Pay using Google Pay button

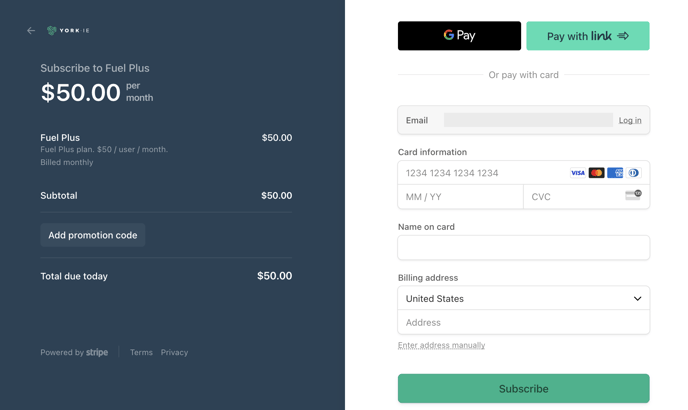(x=459, y=36)
